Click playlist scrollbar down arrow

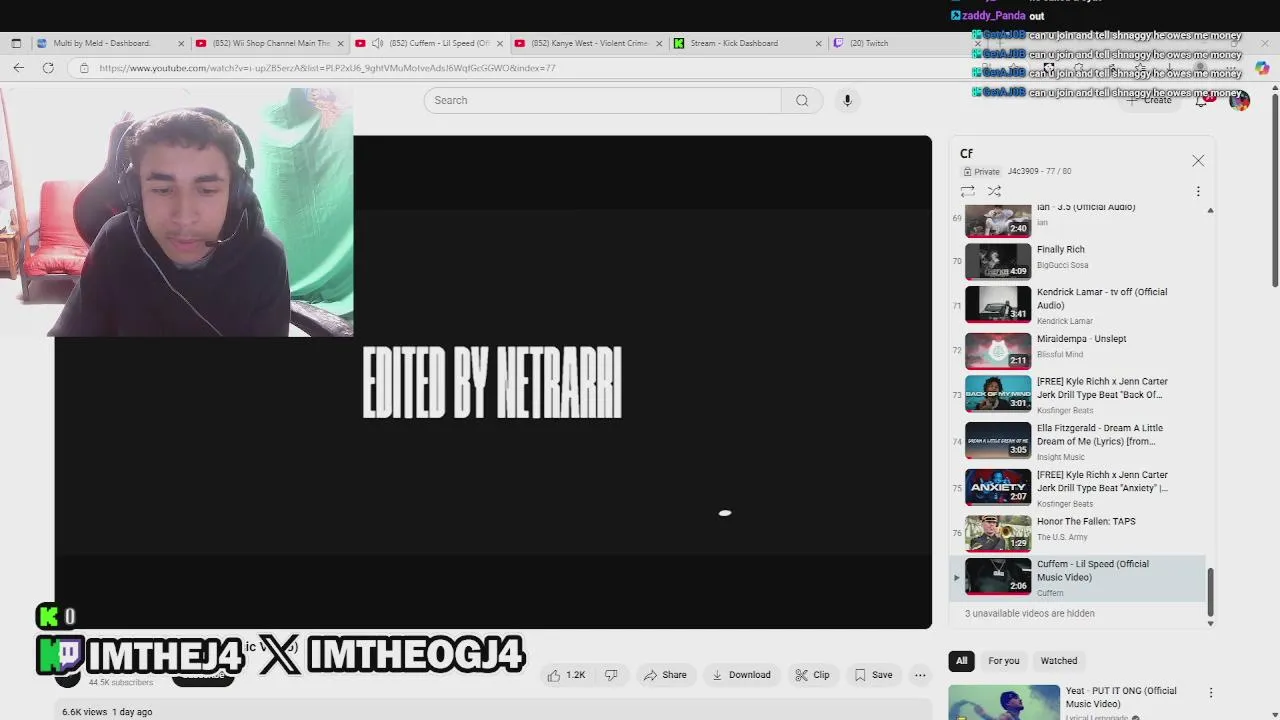point(1210,623)
